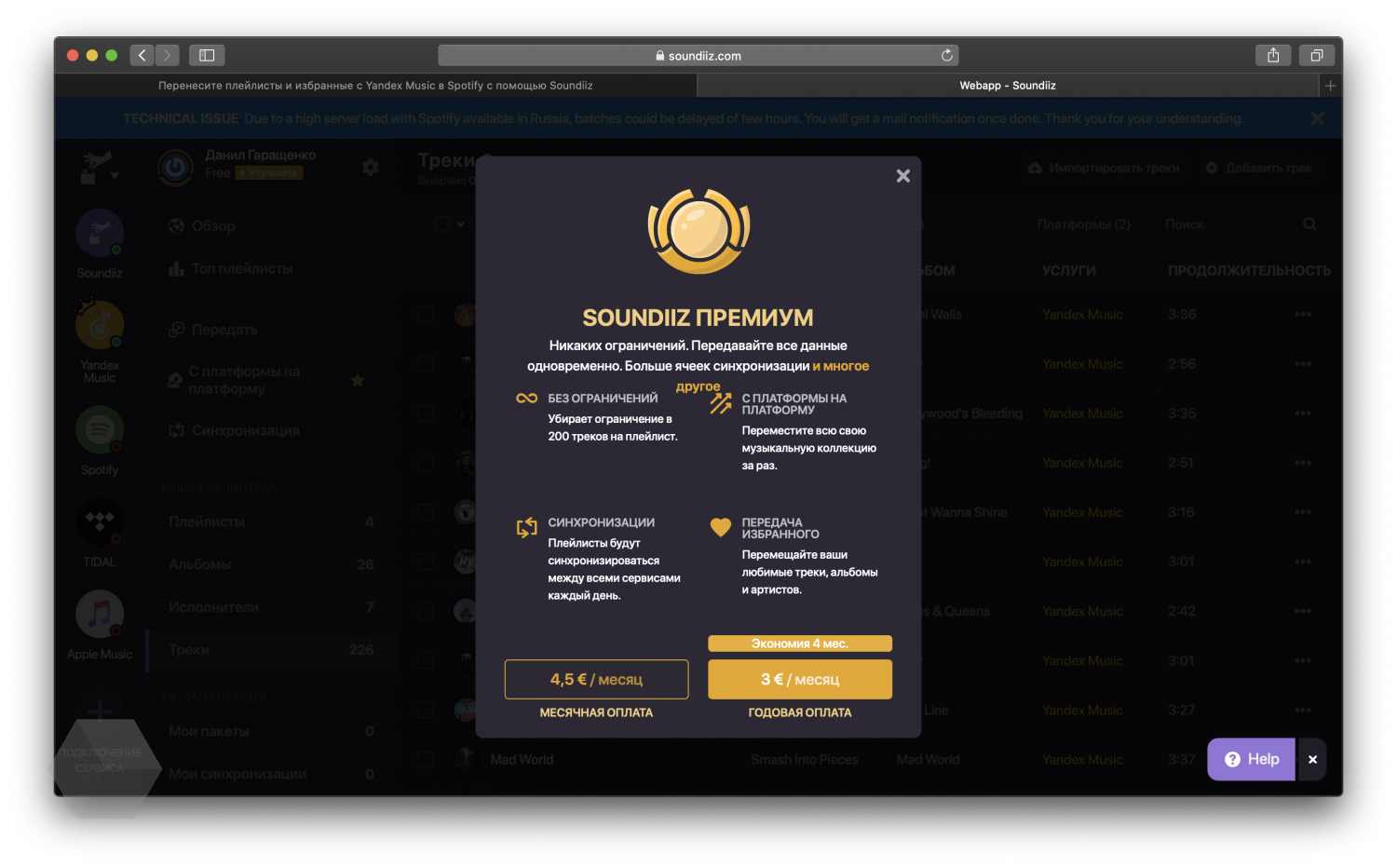Screen dimensions: 1397x868
Task: Open more options for the 3:35 track
Action: pos(1302,413)
